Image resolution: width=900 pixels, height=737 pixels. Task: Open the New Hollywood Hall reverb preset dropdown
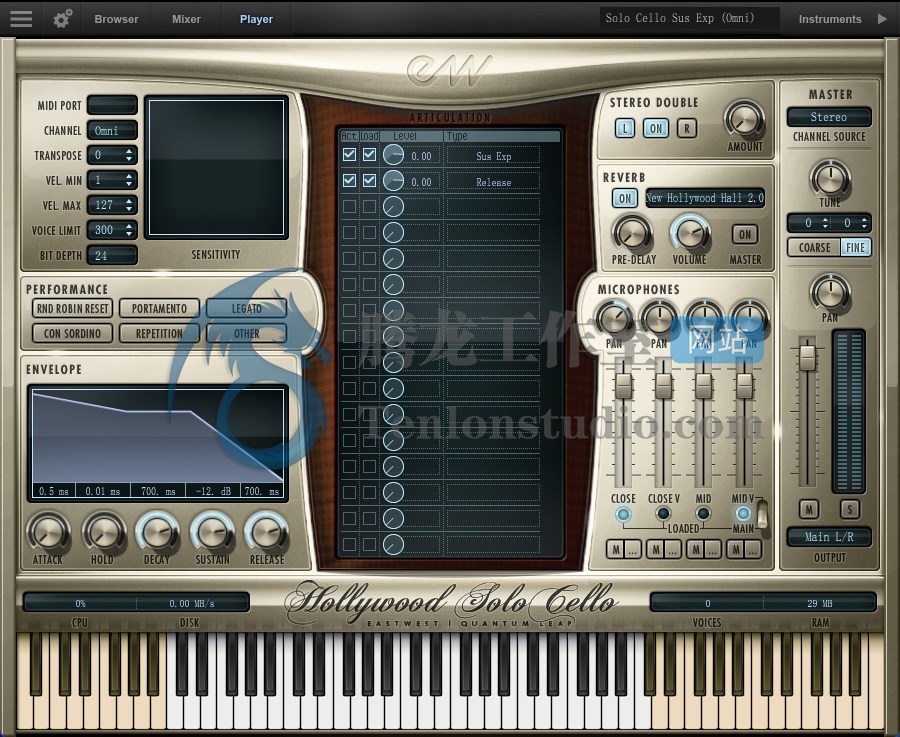(x=705, y=198)
